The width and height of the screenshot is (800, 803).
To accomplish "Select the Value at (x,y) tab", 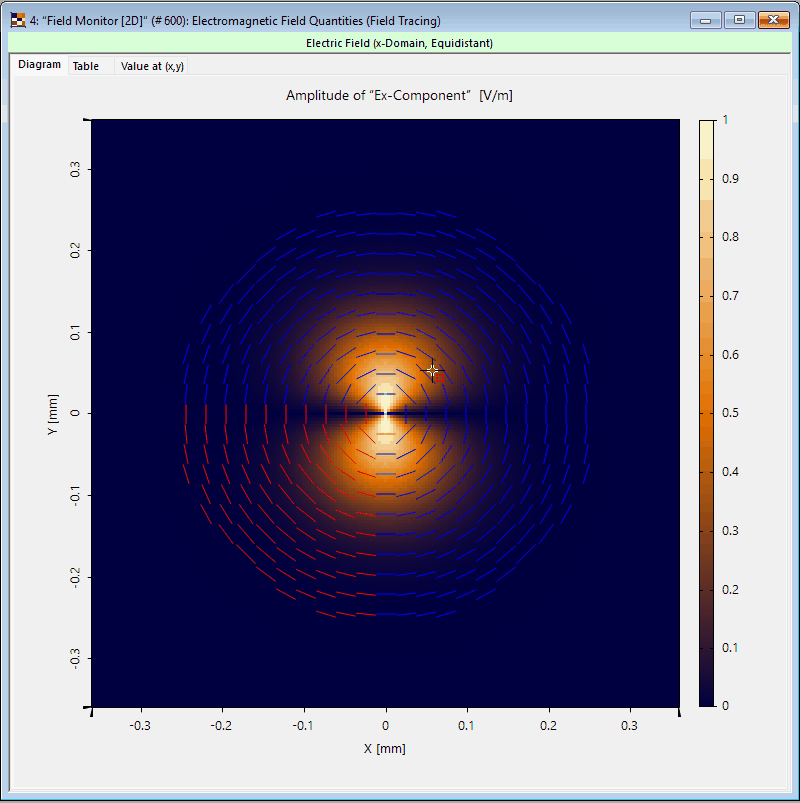I will click(x=152, y=66).
